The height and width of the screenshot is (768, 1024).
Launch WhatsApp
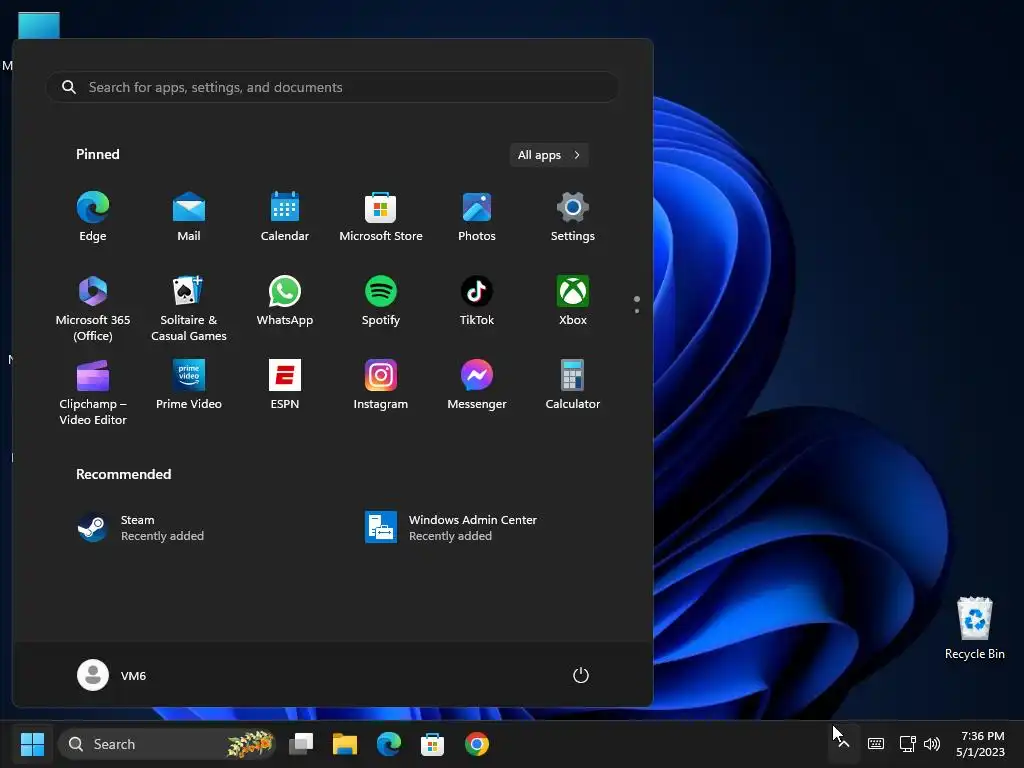click(285, 301)
